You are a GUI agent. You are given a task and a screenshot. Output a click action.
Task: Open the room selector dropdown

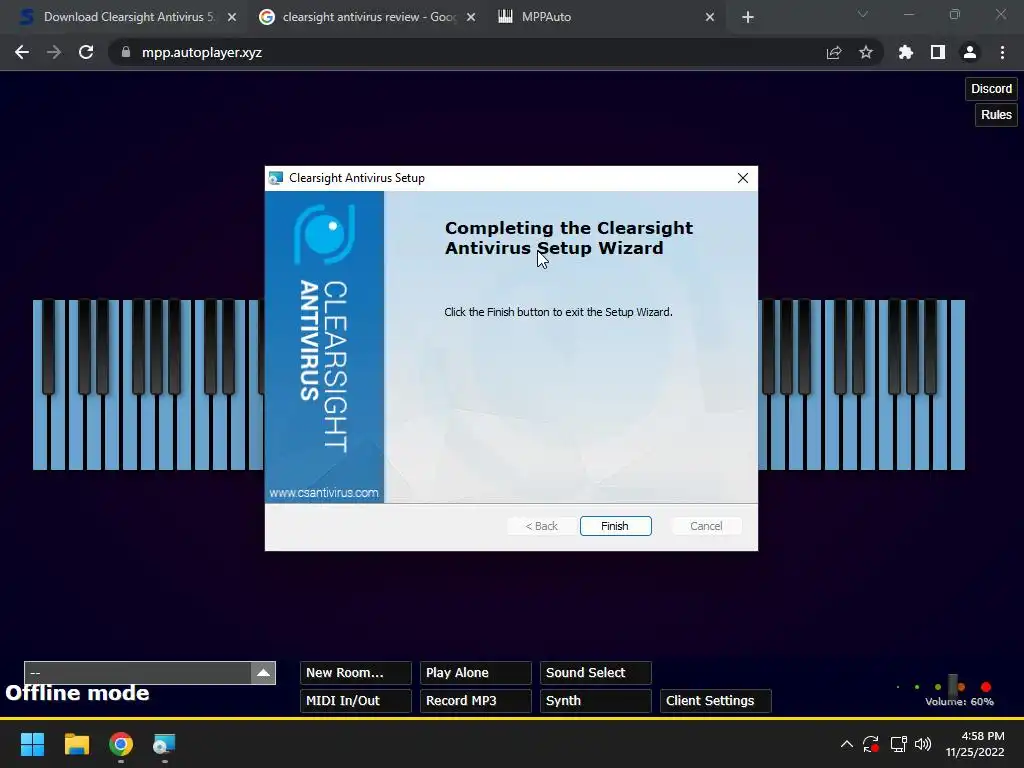(150, 673)
